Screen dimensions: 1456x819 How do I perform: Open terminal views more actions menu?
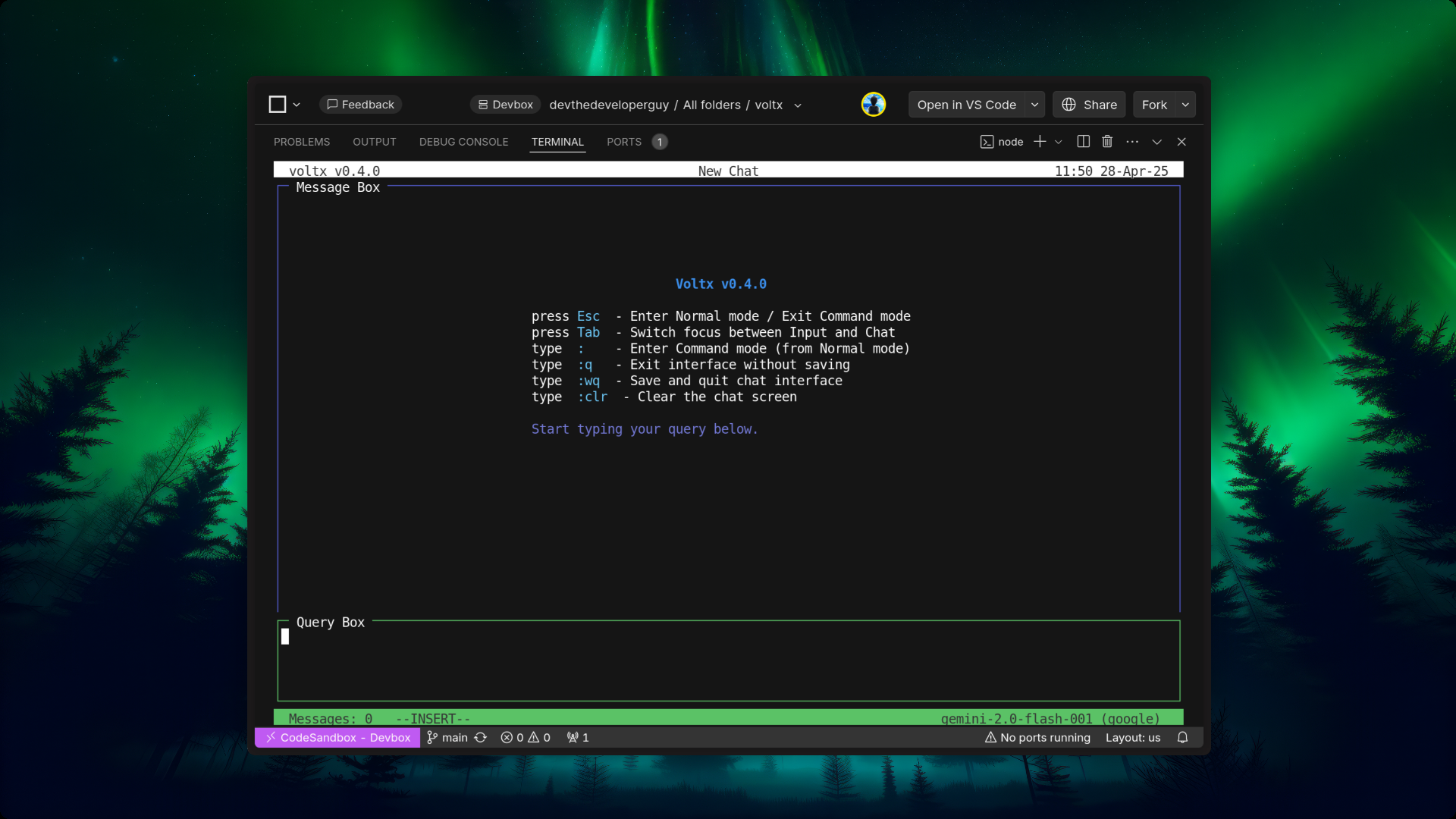click(1132, 142)
